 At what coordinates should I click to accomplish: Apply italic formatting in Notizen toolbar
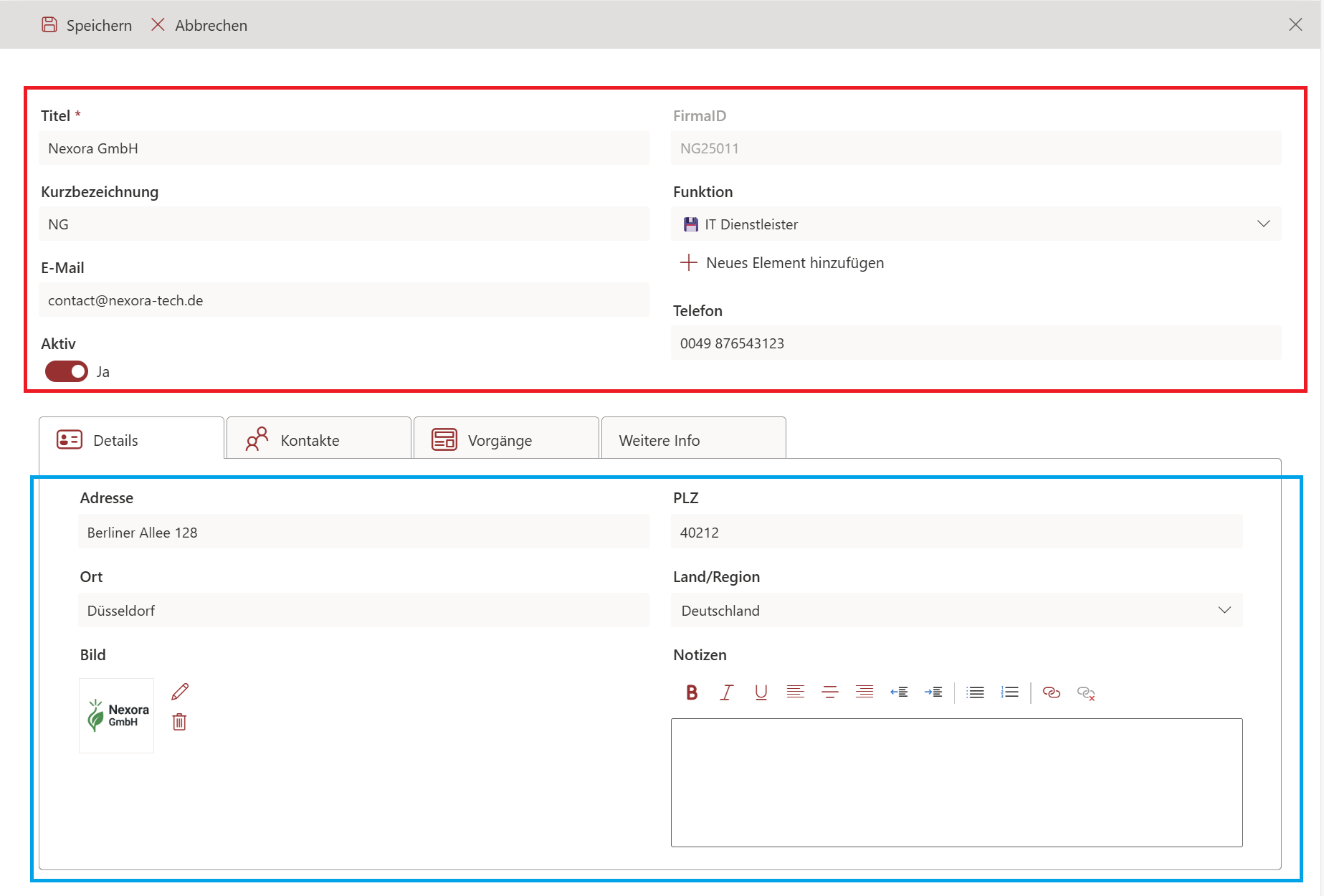click(x=726, y=692)
